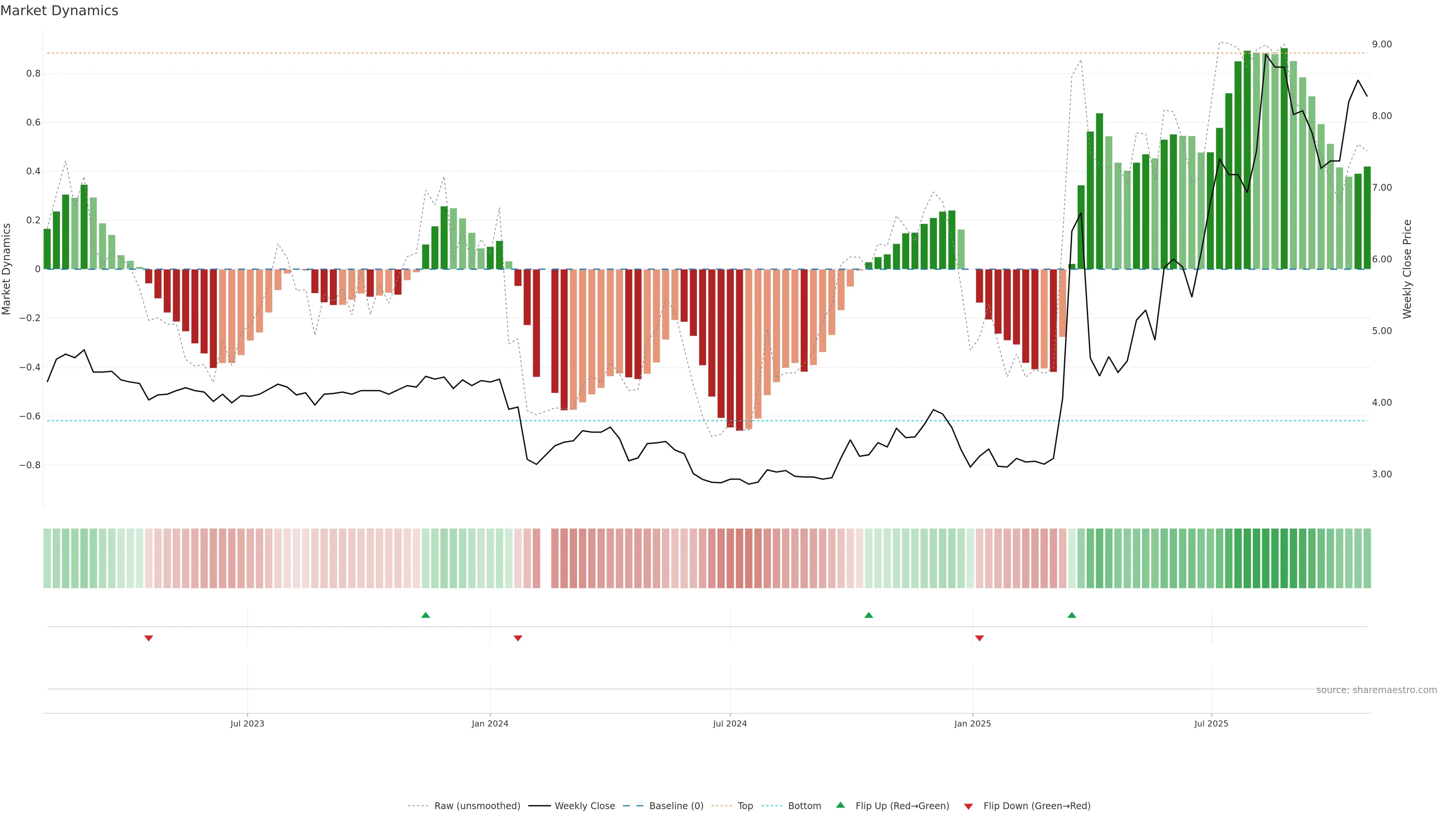Click the Weekly Close Price axis title

click(1407, 269)
